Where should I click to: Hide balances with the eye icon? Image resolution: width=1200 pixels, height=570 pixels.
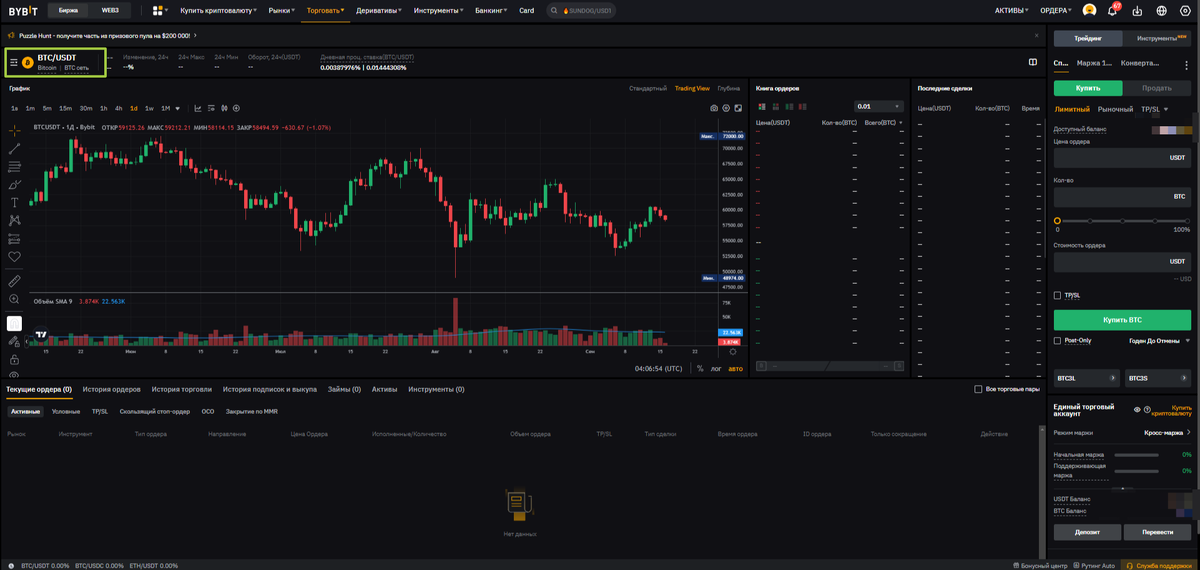1137,410
